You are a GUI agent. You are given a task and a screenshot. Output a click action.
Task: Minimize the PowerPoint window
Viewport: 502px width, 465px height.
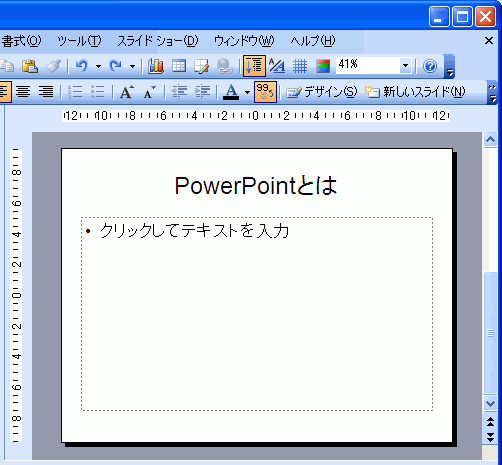click(x=439, y=16)
